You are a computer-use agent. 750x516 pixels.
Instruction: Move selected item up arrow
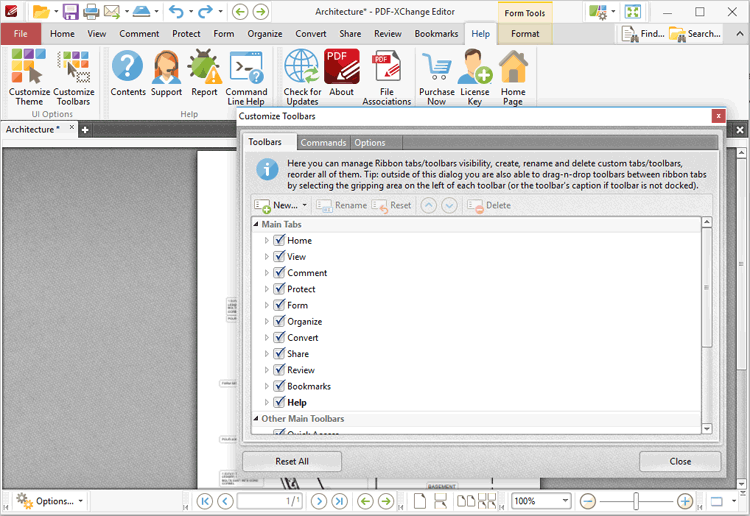point(429,205)
